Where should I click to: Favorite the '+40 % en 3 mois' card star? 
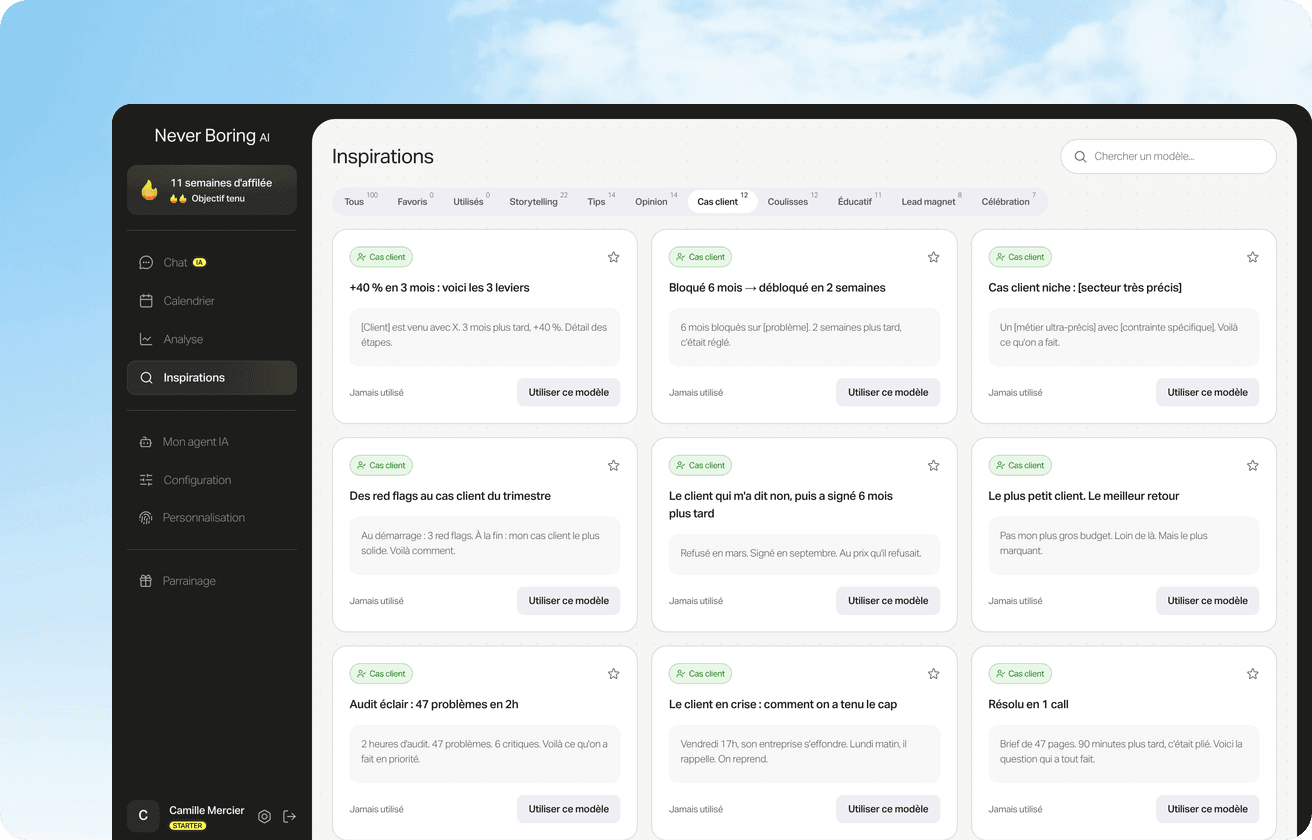(614, 257)
